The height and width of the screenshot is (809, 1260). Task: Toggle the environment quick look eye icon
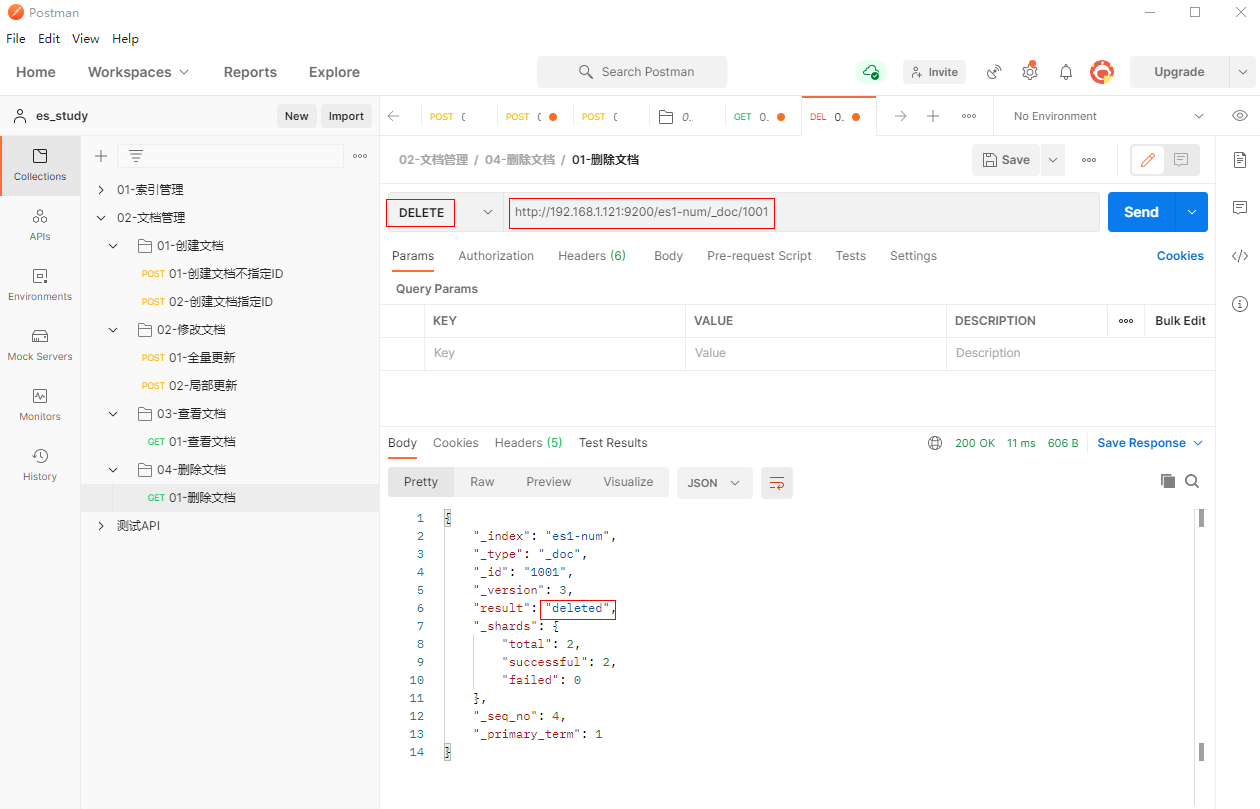coord(1240,116)
